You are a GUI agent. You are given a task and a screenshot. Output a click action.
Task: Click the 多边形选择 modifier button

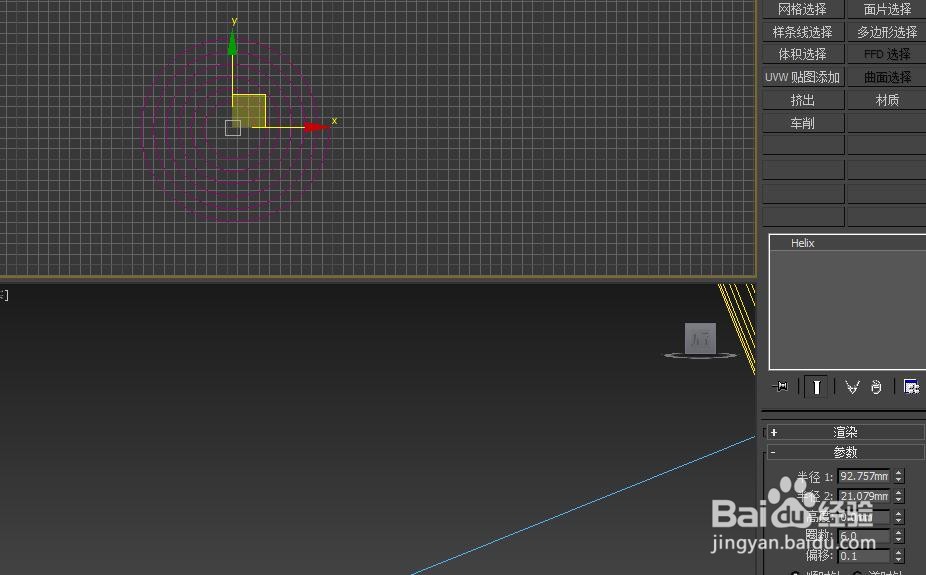[x=887, y=31]
